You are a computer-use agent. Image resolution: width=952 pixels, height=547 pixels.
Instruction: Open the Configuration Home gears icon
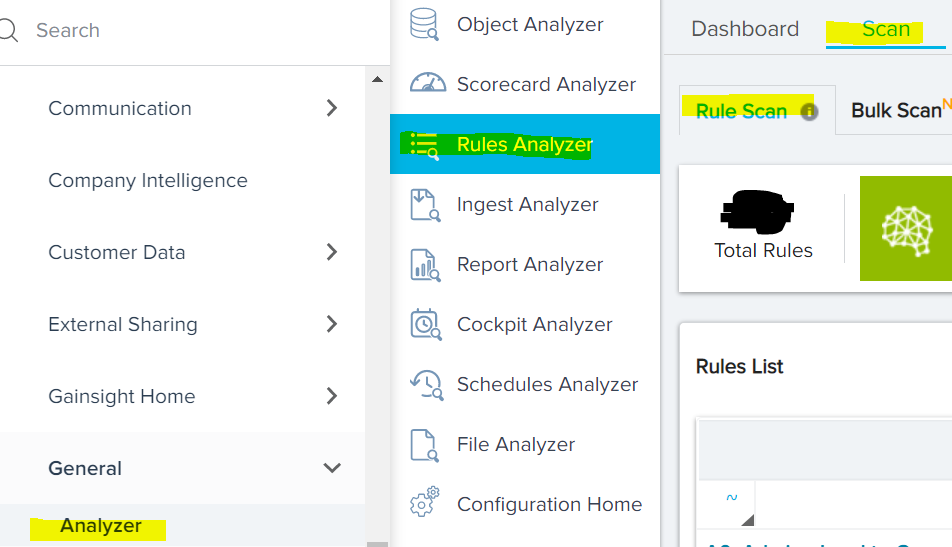424,501
